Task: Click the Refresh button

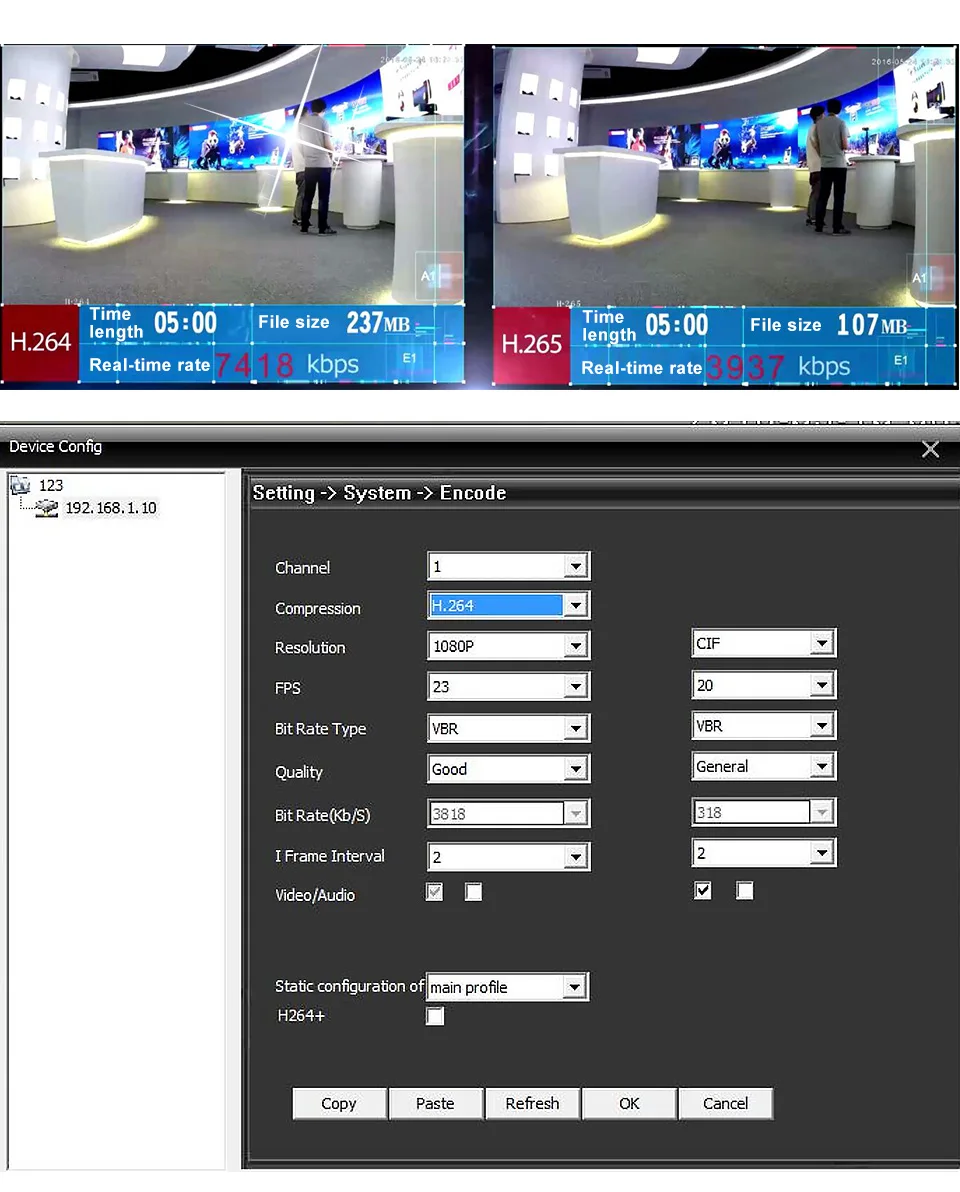Action: (532, 1103)
